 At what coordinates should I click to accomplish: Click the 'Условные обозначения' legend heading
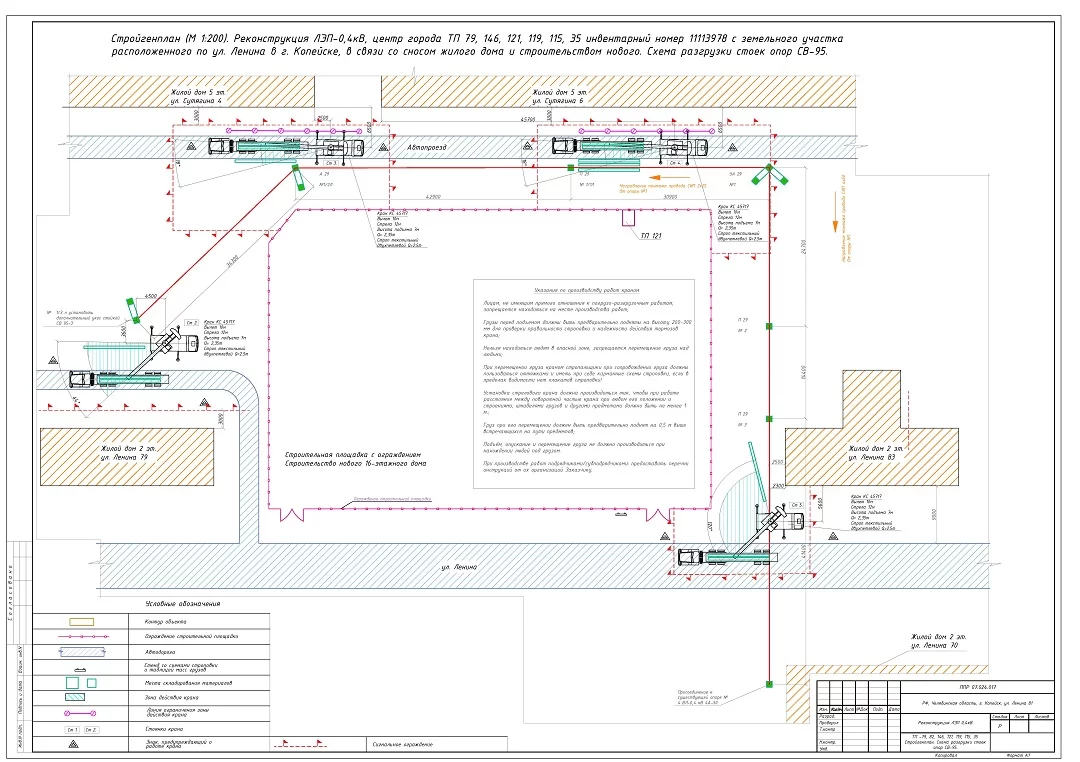point(177,604)
